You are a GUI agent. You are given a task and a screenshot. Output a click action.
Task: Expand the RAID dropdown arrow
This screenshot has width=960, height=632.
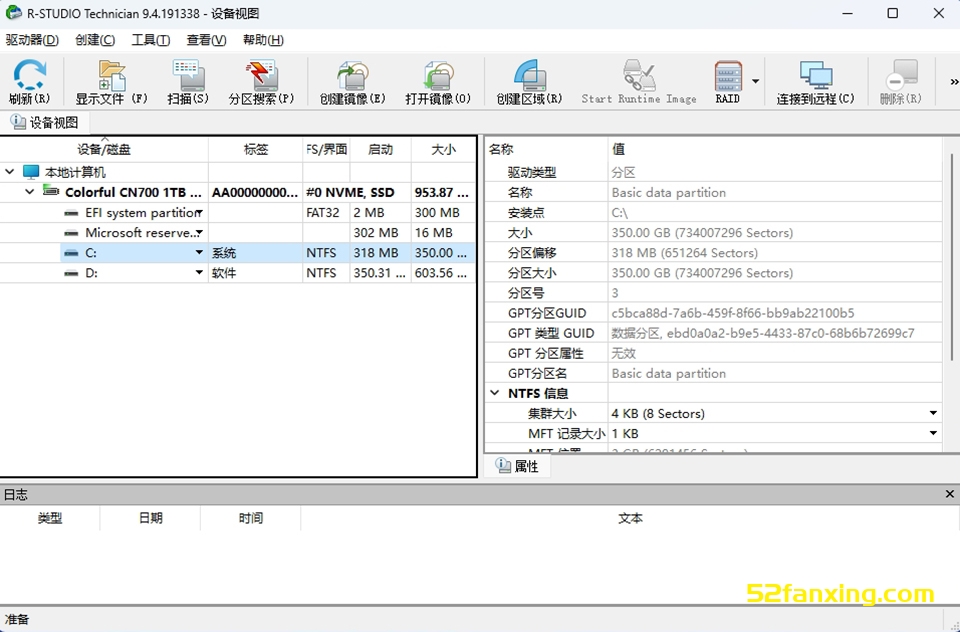pos(756,81)
